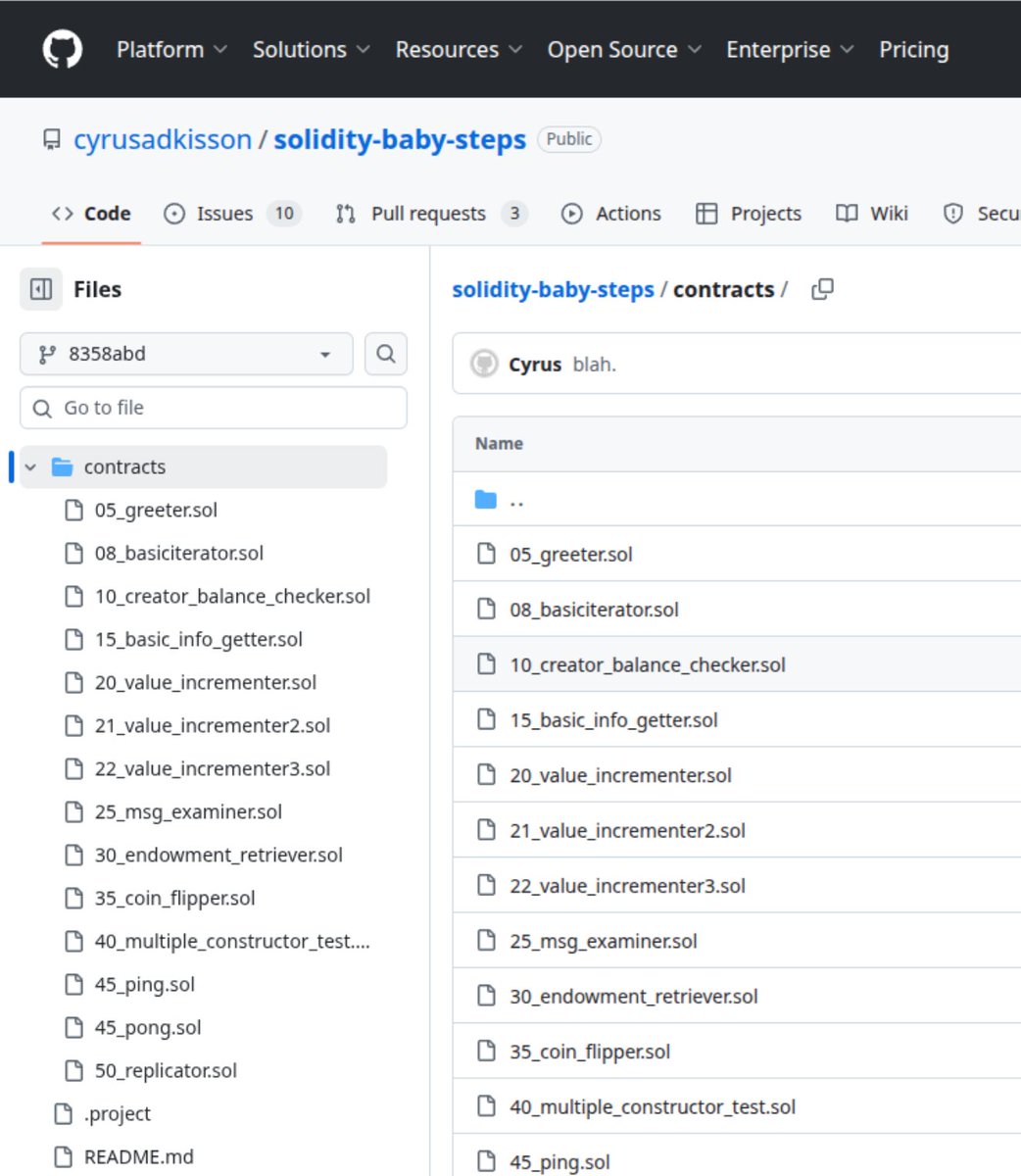Open the solidity-baby-steps repository title link

click(400, 139)
